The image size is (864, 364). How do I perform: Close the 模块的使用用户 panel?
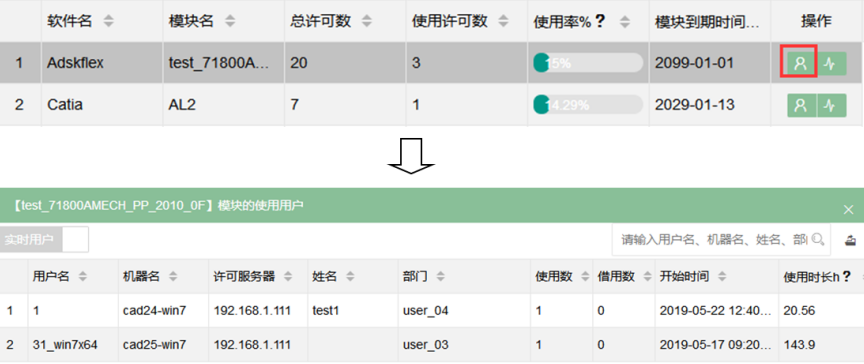click(x=849, y=209)
